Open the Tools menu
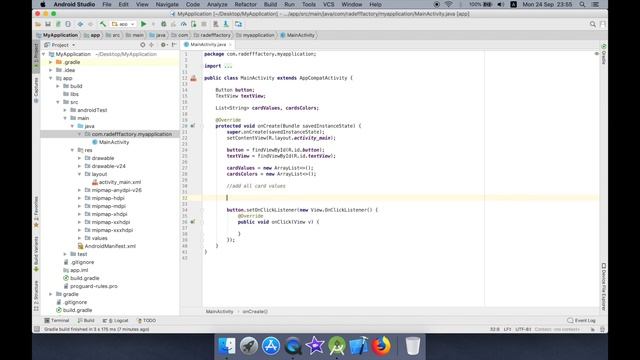 click(x=309, y=4)
